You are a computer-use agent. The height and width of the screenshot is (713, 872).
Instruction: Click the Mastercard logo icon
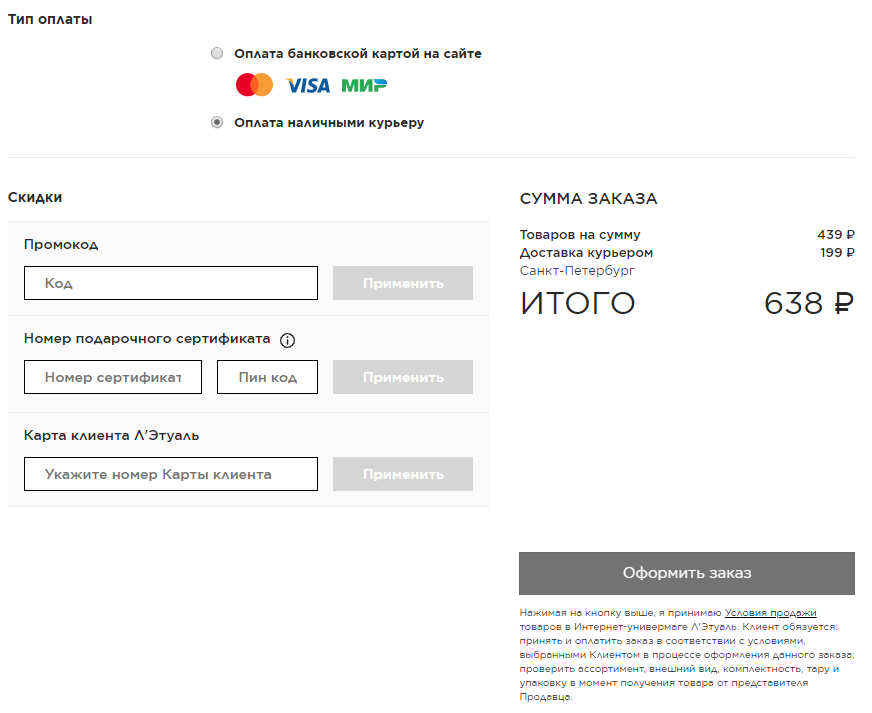point(254,85)
